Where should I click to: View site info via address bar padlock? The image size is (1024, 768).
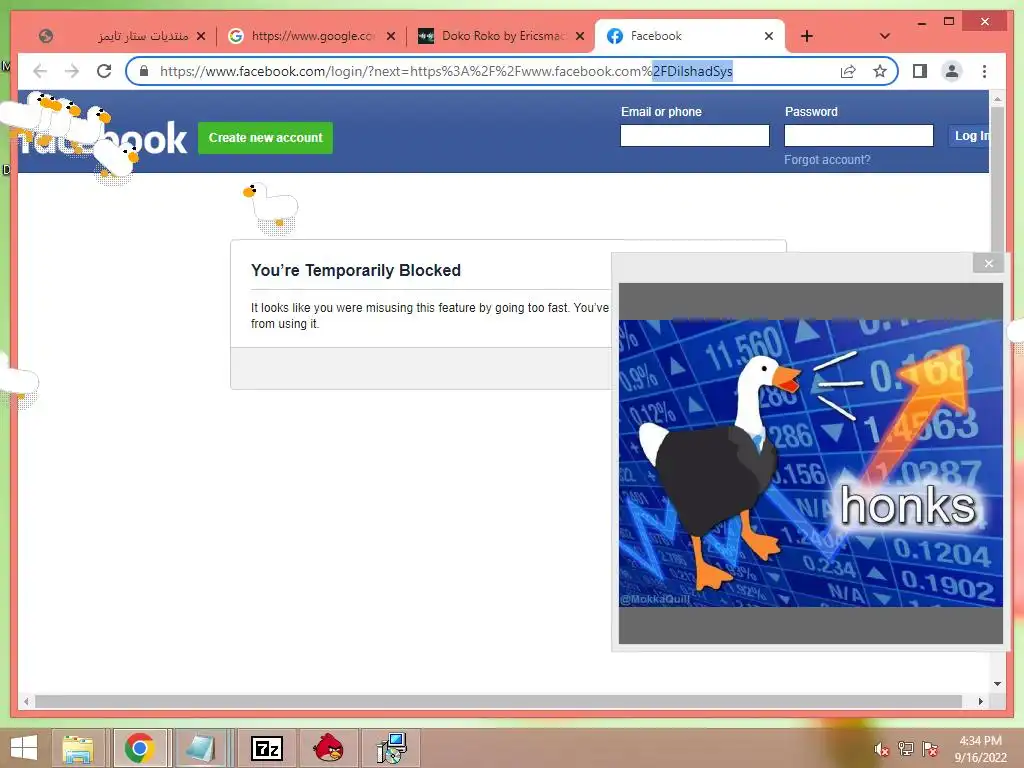(x=144, y=71)
